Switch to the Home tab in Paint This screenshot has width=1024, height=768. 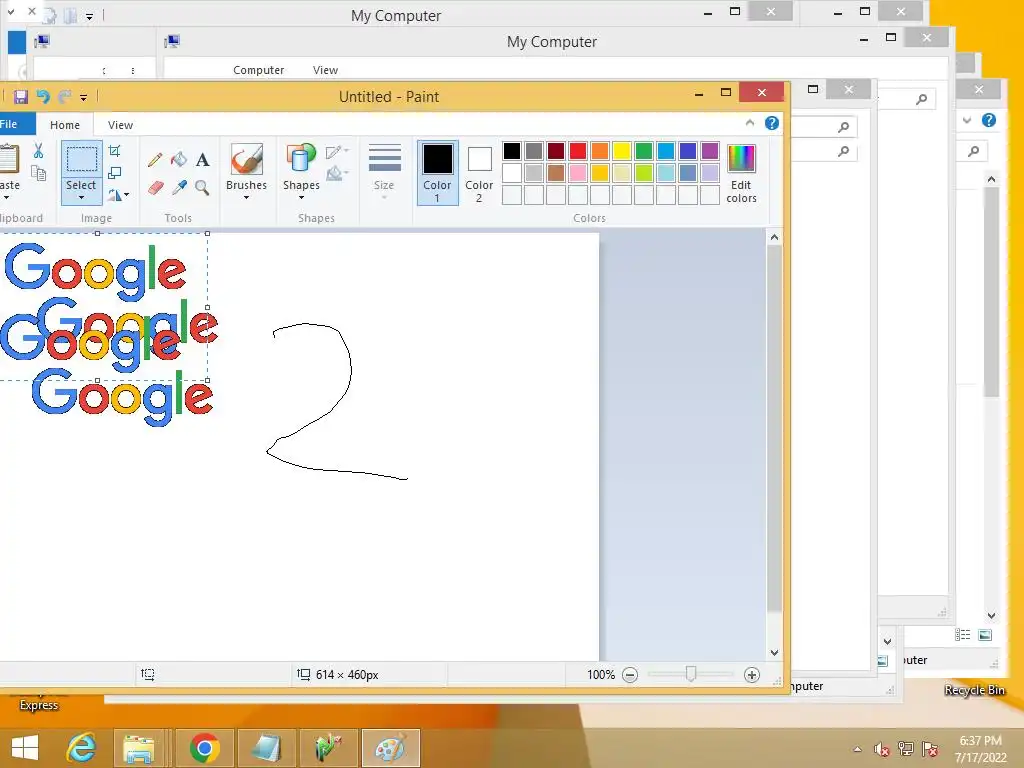[65, 125]
